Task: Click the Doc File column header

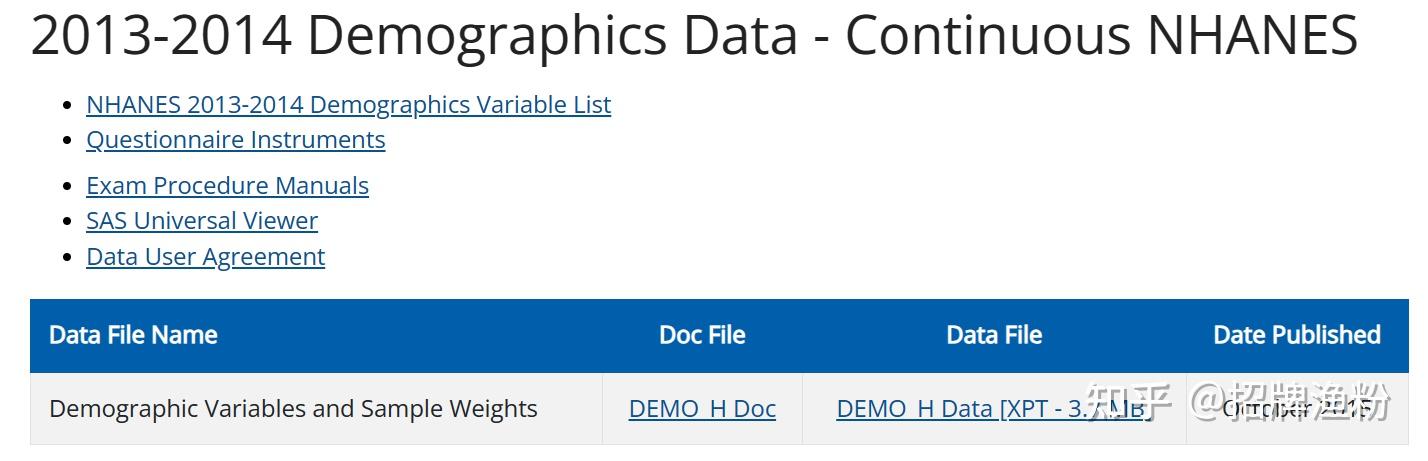Action: (x=702, y=335)
